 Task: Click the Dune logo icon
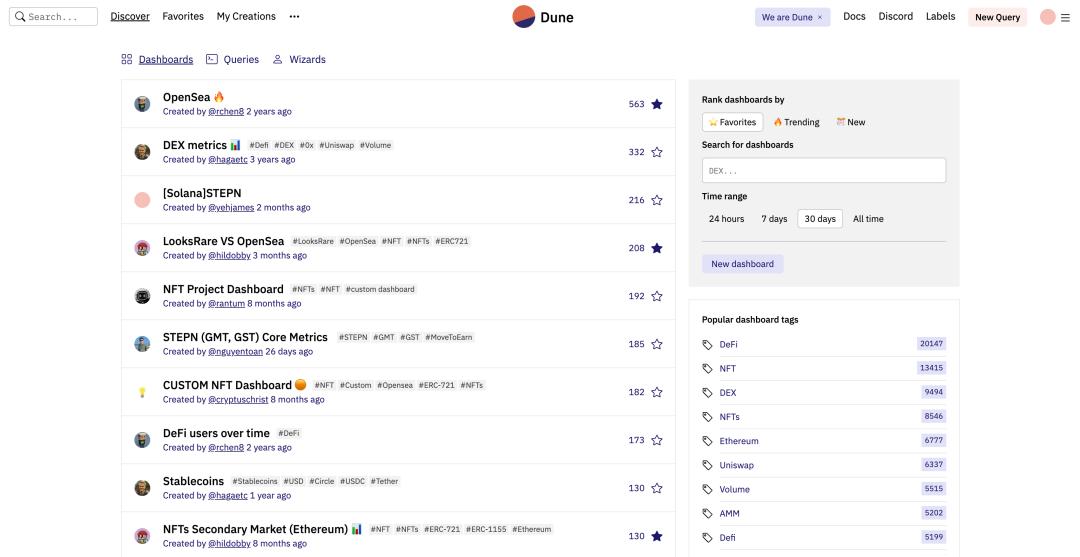click(523, 17)
